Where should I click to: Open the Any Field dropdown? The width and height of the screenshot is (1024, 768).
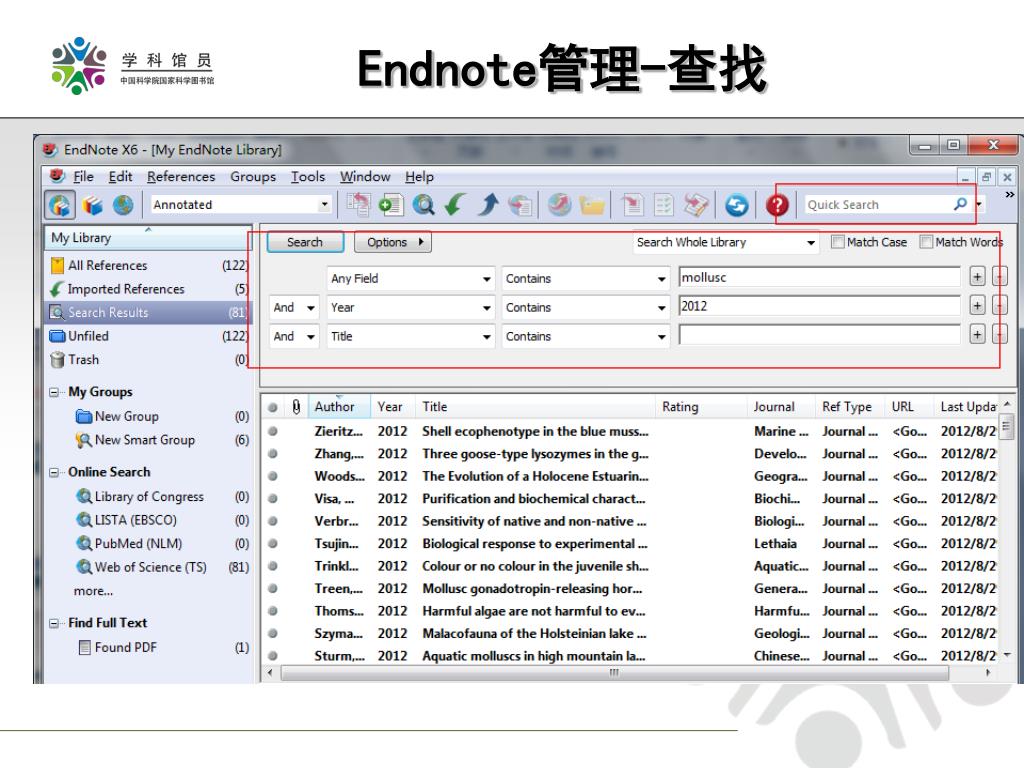(487, 279)
